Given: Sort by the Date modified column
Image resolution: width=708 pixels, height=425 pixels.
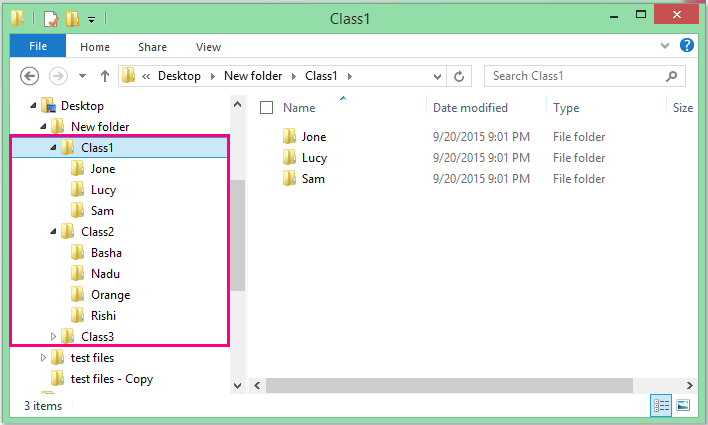Looking at the screenshot, I should point(470,108).
